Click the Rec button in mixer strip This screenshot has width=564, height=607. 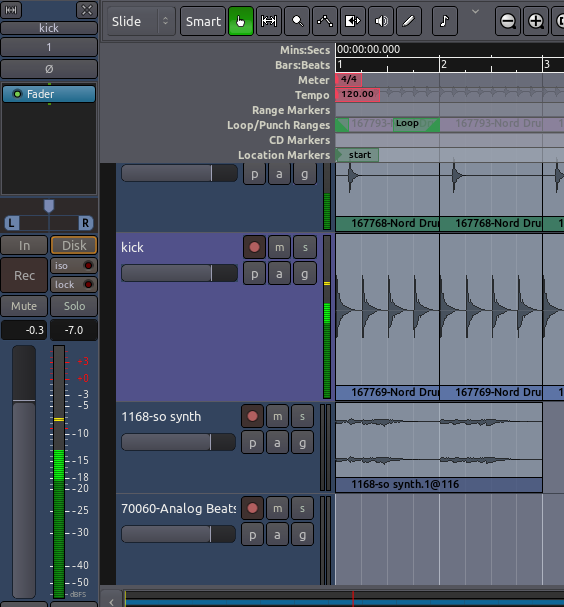[24, 275]
